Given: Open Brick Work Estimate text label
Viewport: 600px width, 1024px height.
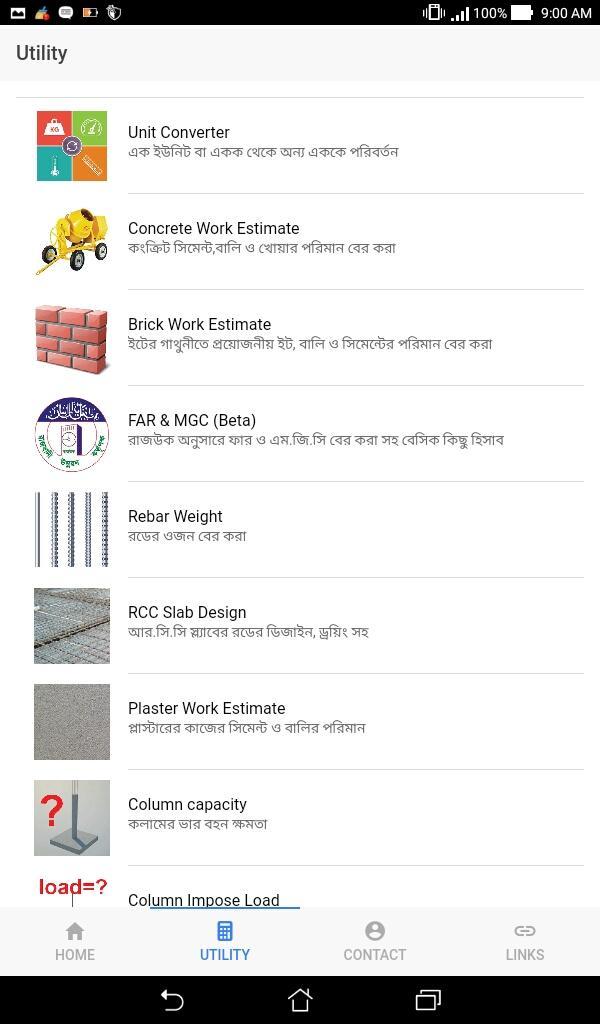Looking at the screenshot, I should point(200,325).
